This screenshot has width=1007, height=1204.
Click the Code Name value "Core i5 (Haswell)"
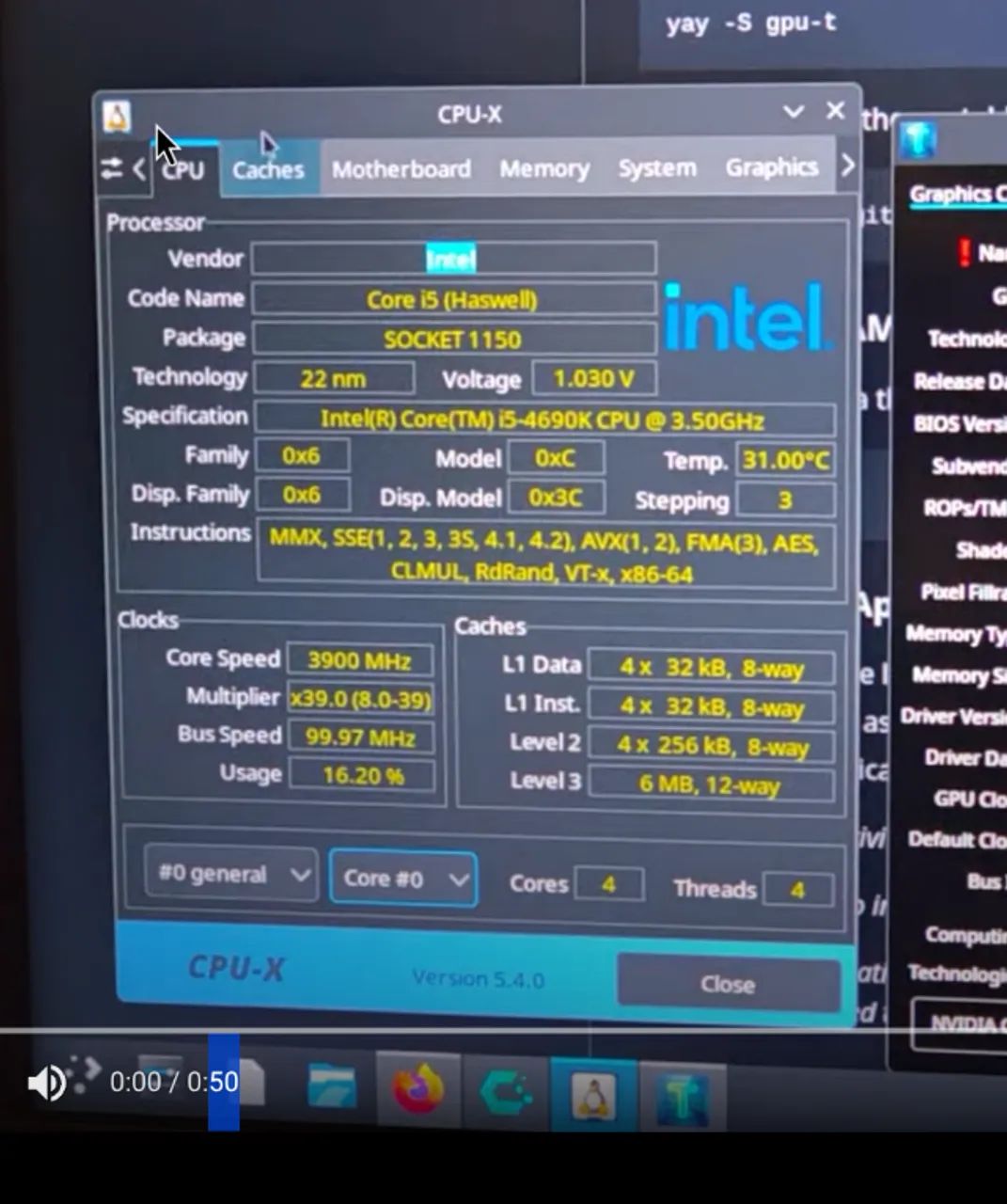(x=453, y=299)
